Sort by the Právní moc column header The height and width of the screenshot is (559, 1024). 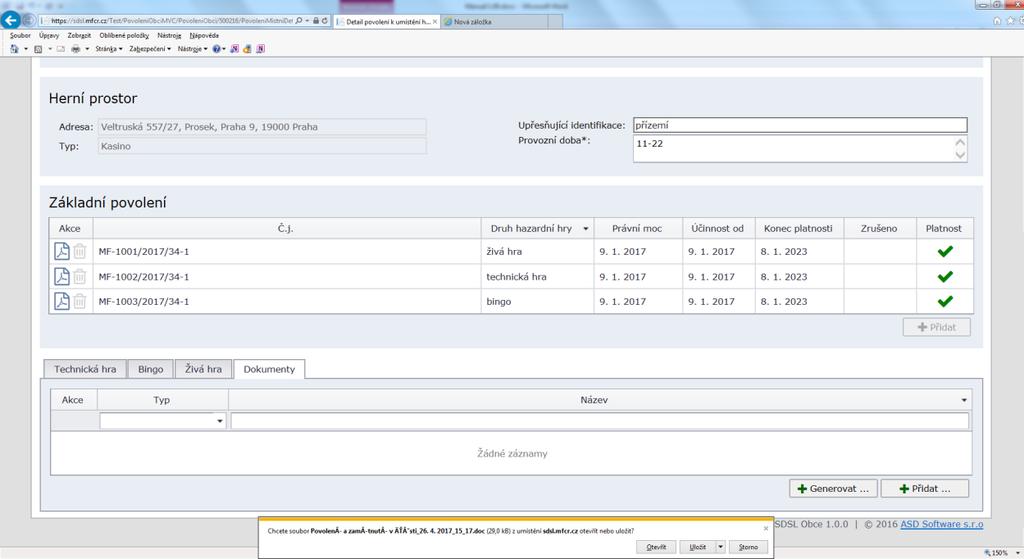pos(637,229)
